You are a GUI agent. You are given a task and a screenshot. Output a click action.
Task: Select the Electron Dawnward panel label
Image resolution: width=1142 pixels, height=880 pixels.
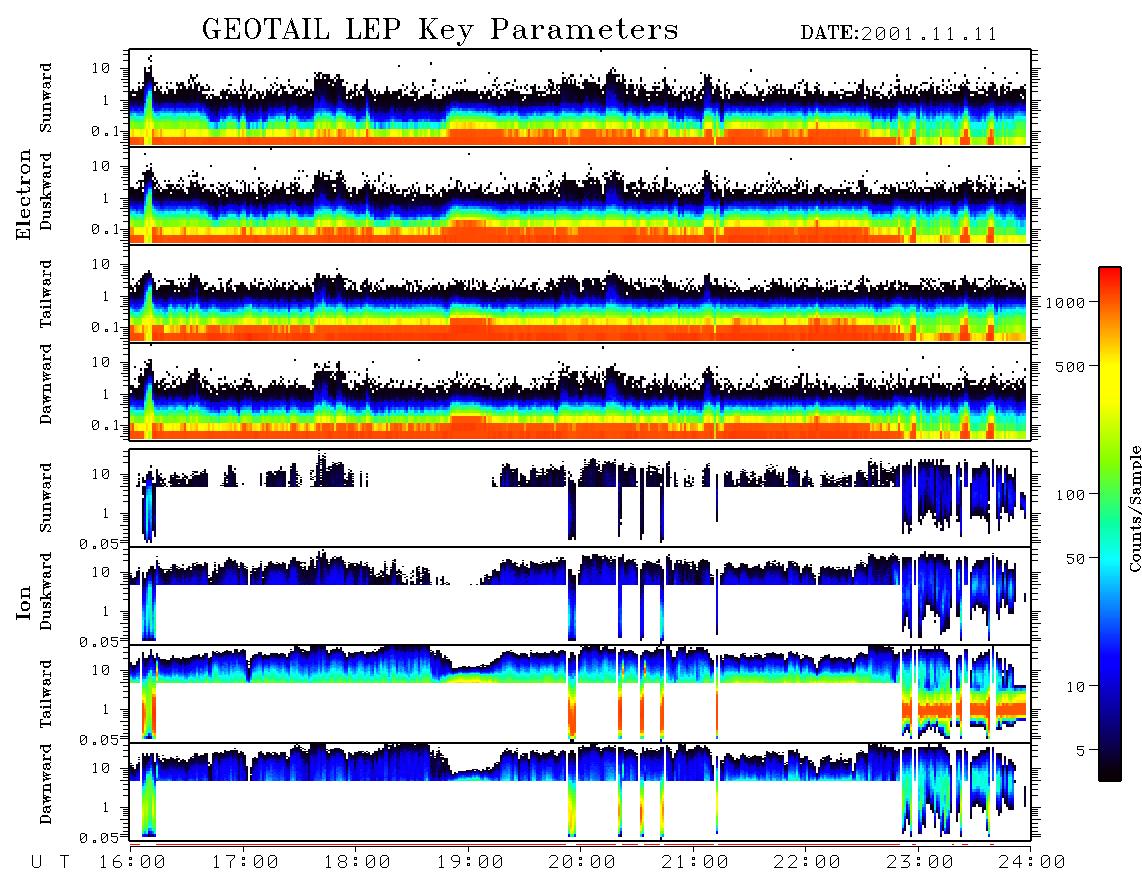[x=46, y=384]
